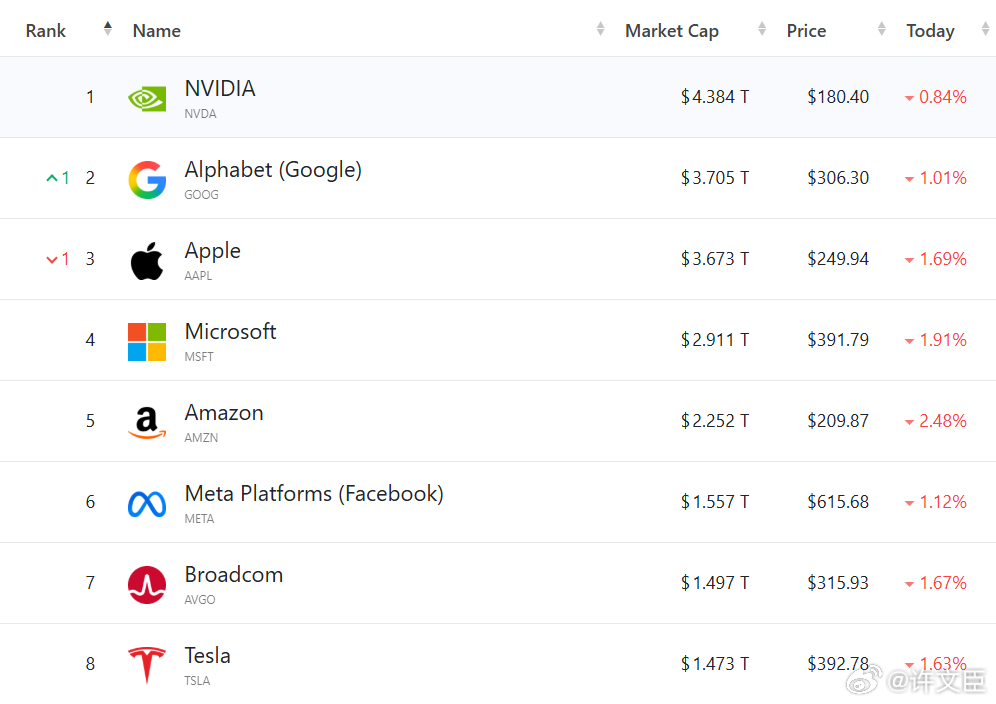This screenshot has height=704, width=996.
Task: Click the Name column header
Action: pos(157,31)
